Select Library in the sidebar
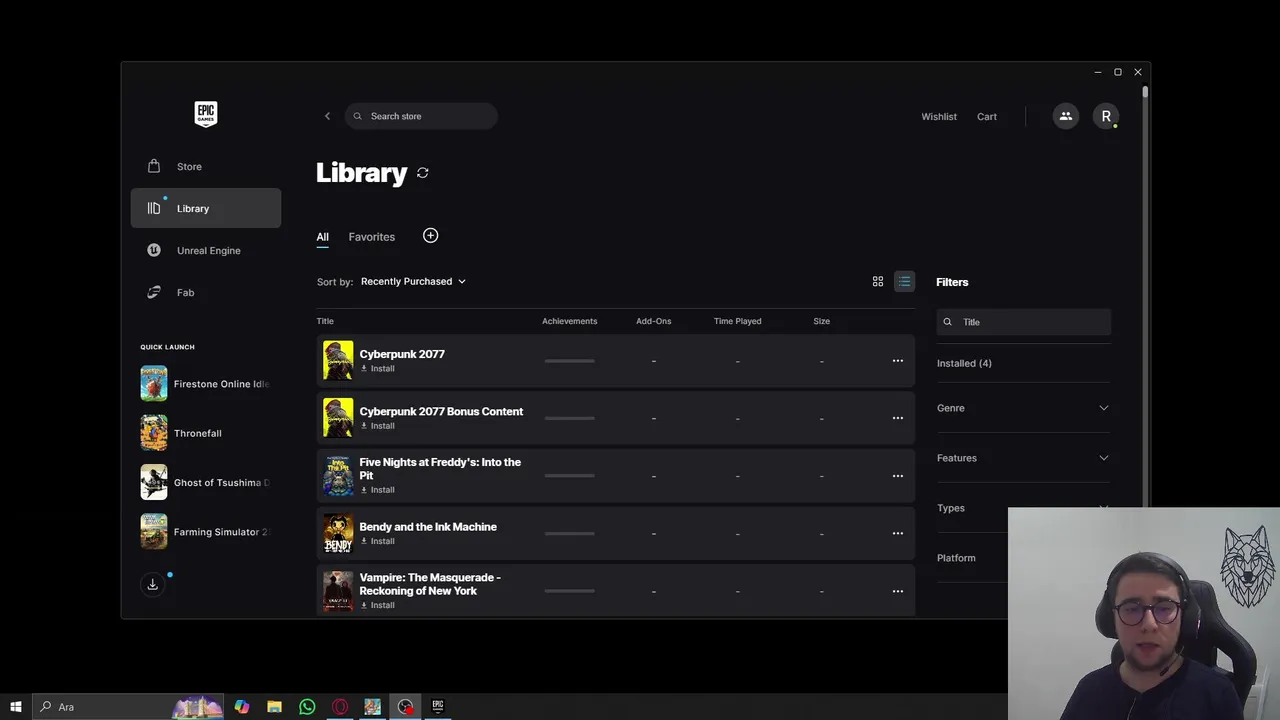This screenshot has height=720, width=1280. pyautogui.click(x=206, y=208)
